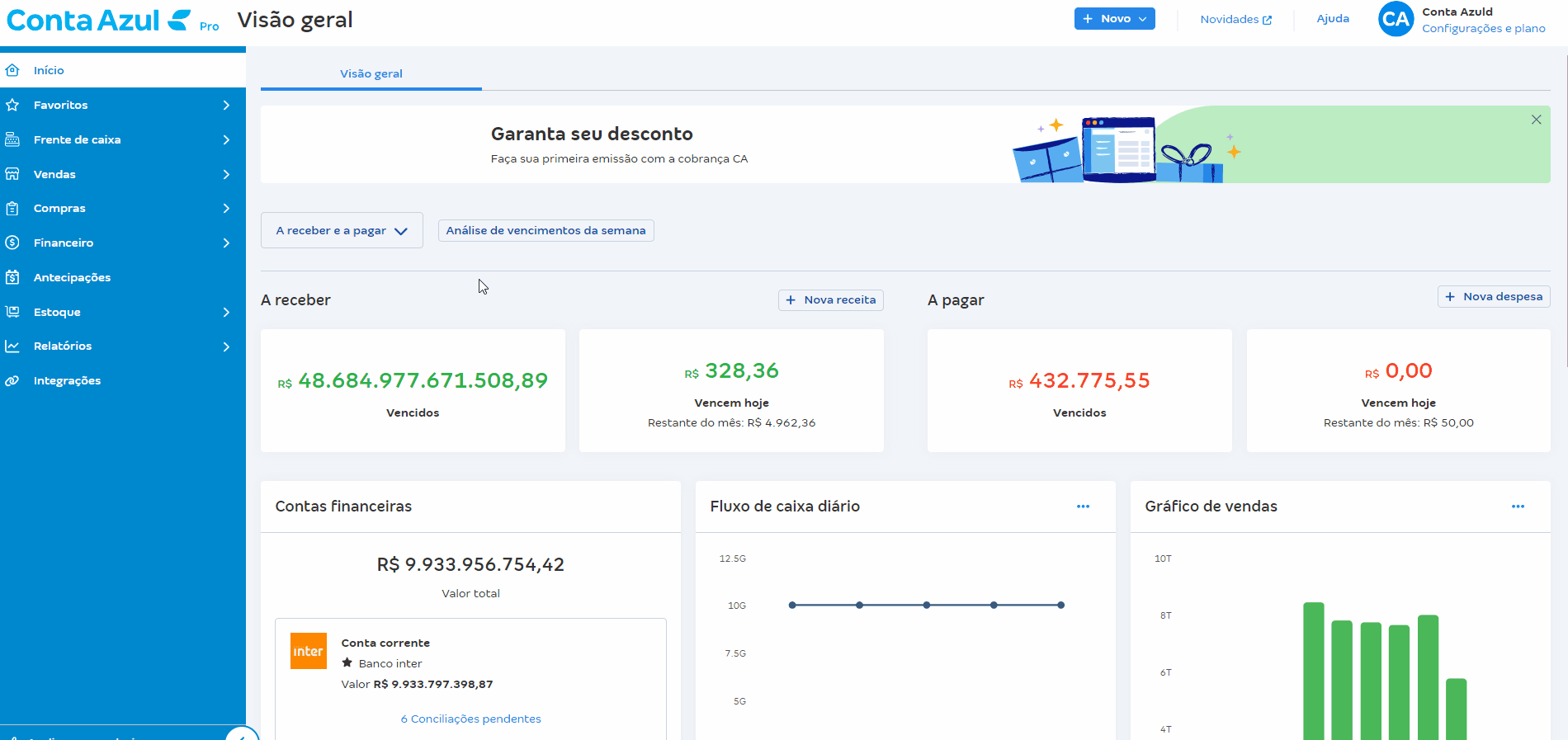Open Estoque menu label
Viewport: 1568px width, 740px height.
point(57,312)
